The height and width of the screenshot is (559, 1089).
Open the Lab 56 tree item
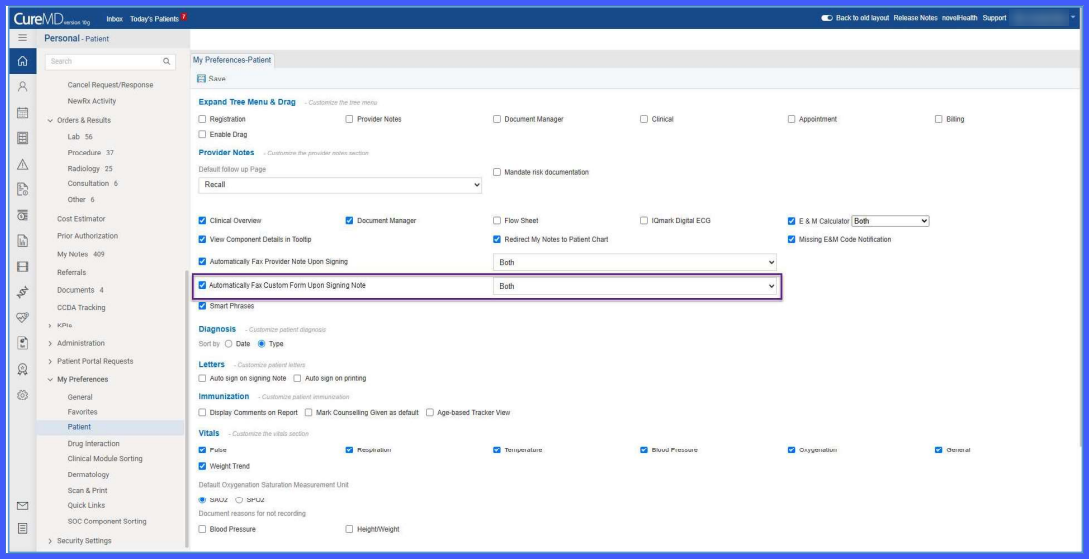click(x=80, y=137)
